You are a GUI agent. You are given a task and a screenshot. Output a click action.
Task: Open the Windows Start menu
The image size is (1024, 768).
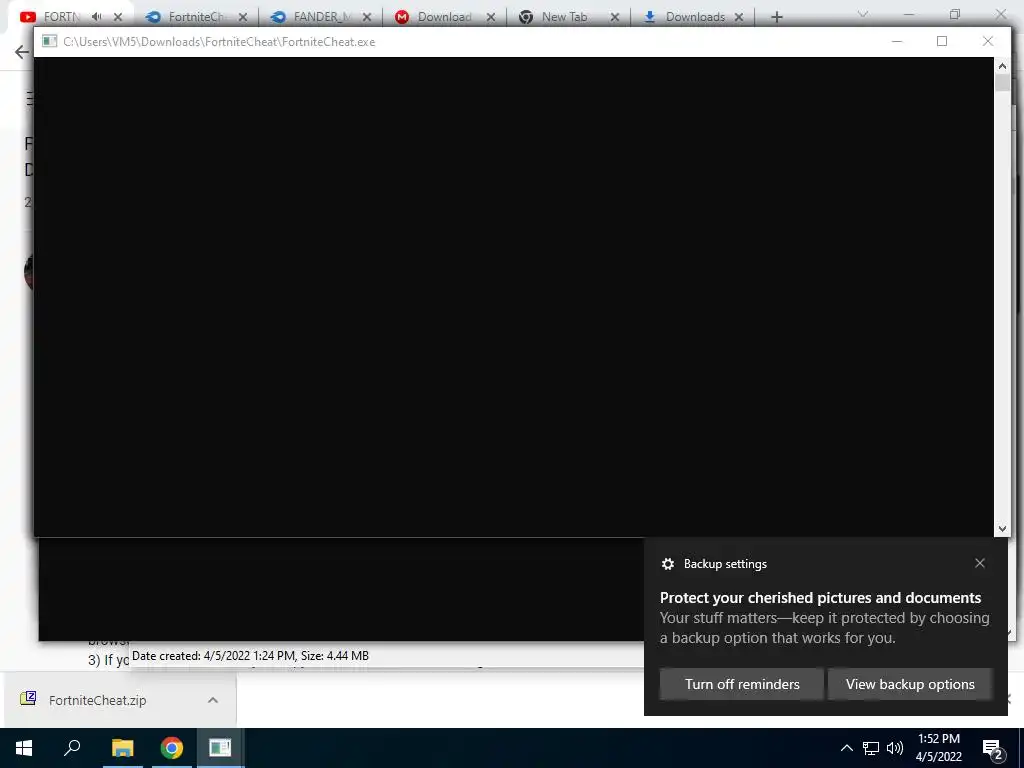tap(24, 748)
